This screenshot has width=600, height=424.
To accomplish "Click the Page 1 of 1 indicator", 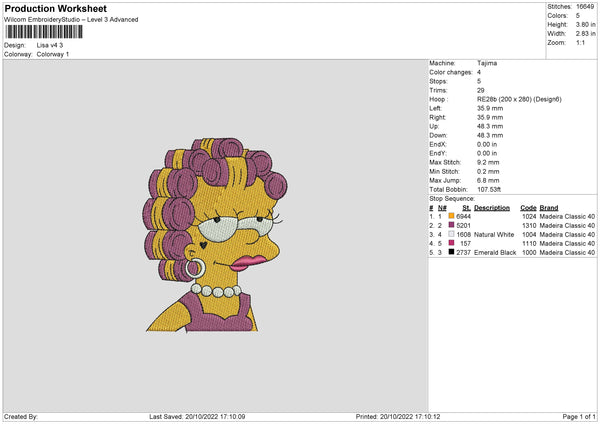I will 579,417.
